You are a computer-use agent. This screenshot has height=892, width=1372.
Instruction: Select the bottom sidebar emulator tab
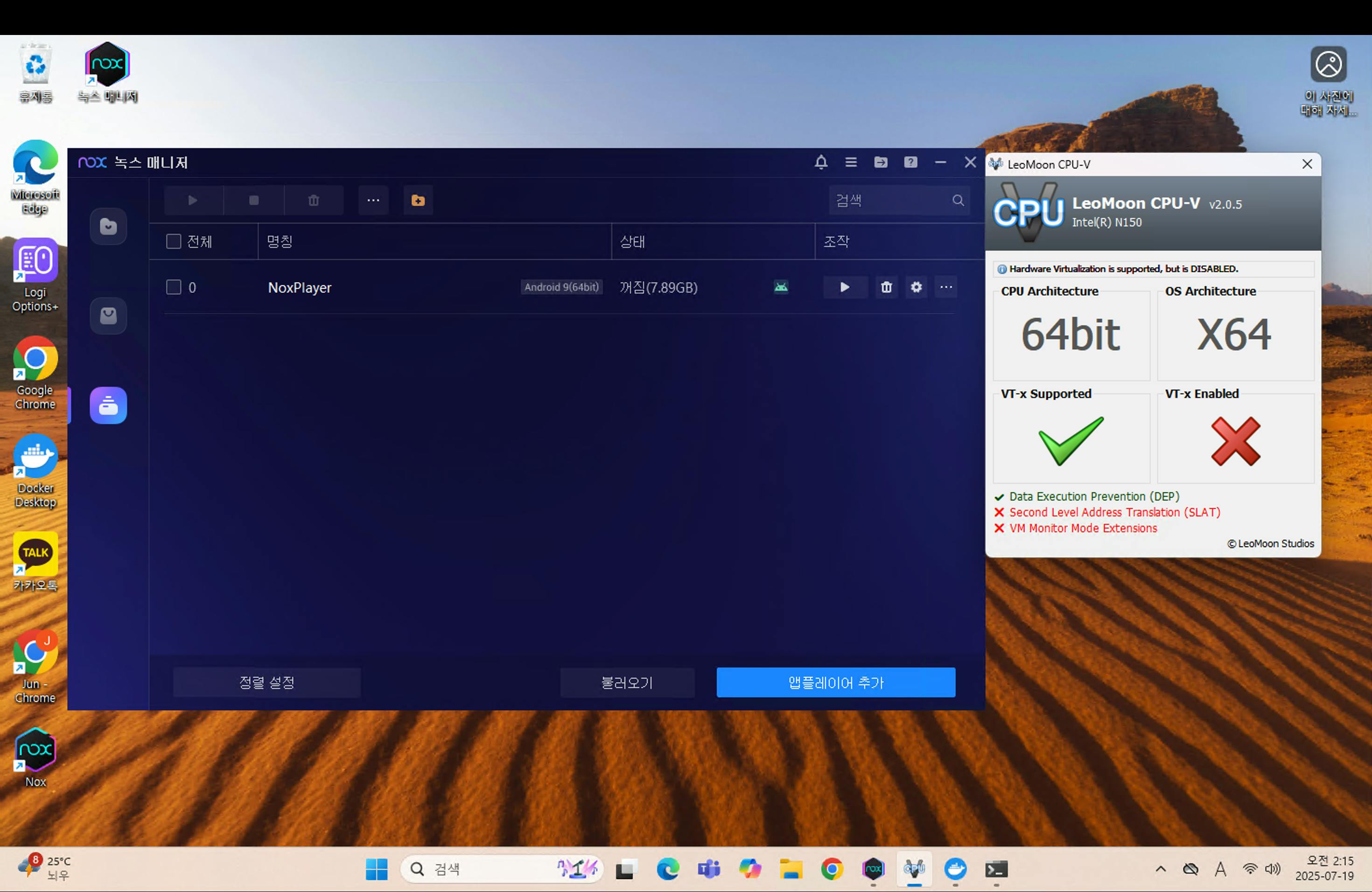108,406
